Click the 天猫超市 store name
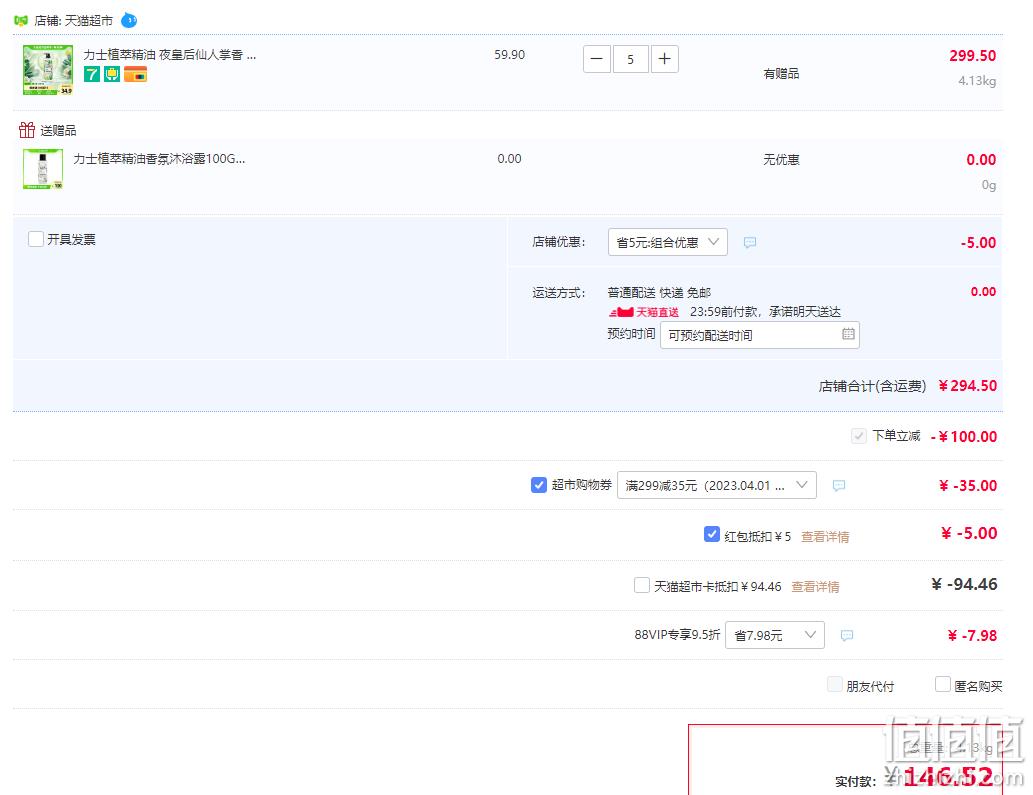This screenshot has width=1033, height=795. (x=88, y=20)
